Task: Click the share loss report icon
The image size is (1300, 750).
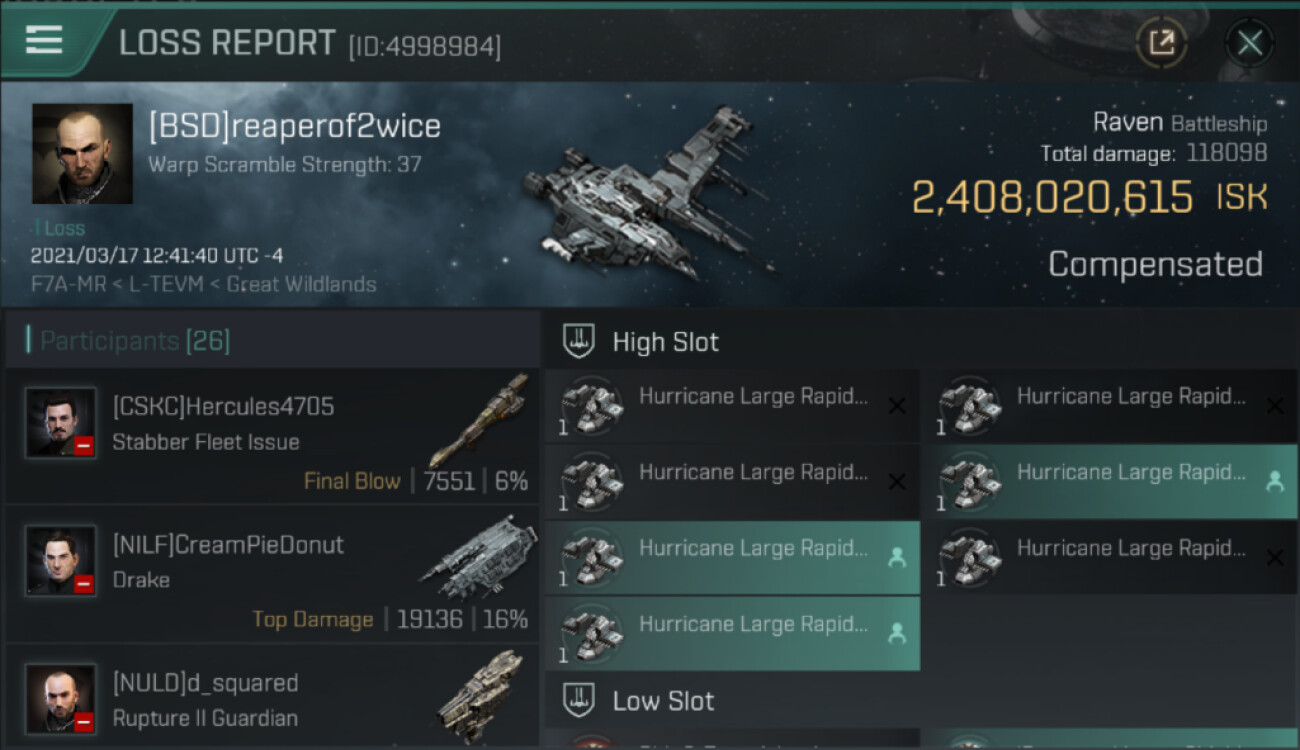Action: pos(1161,42)
